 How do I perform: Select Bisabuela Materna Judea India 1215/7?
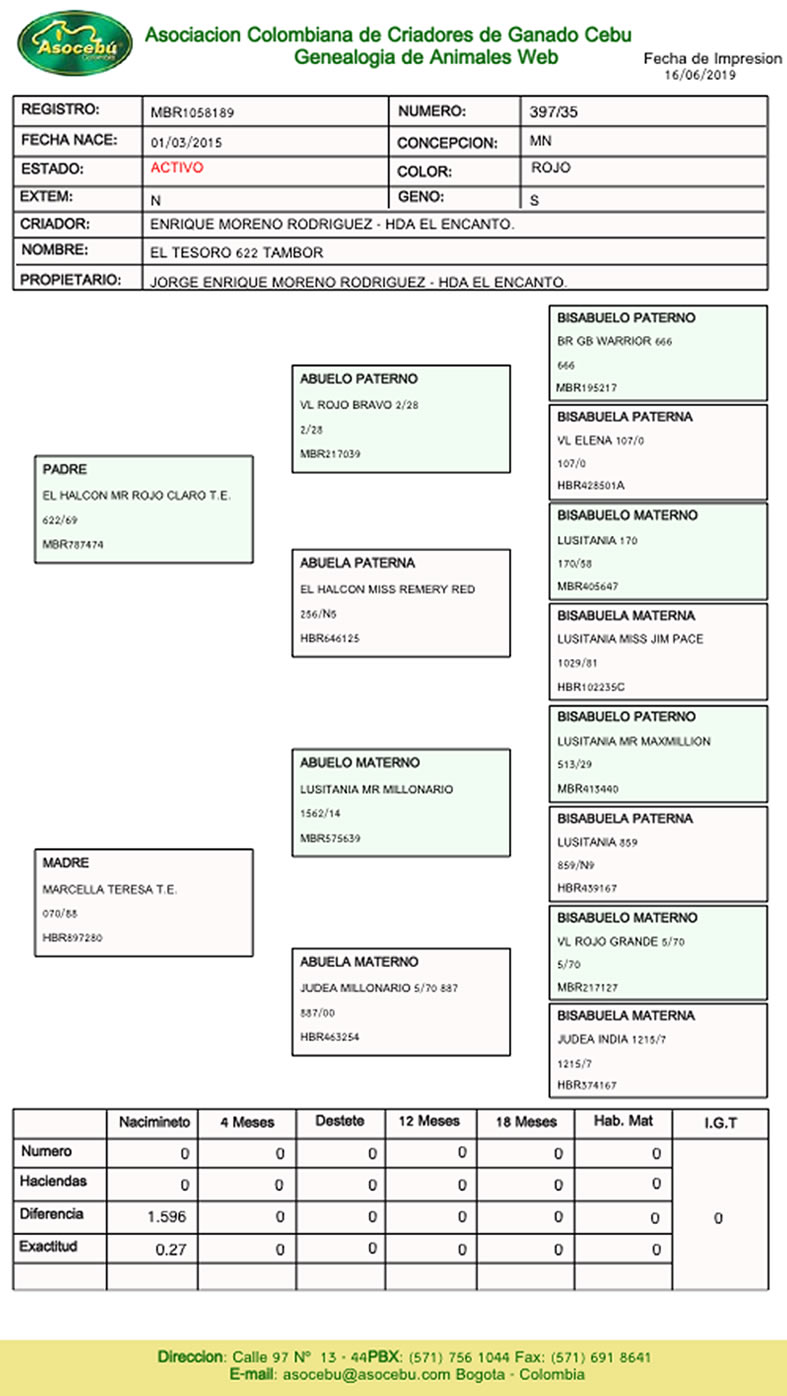[x=658, y=1050]
